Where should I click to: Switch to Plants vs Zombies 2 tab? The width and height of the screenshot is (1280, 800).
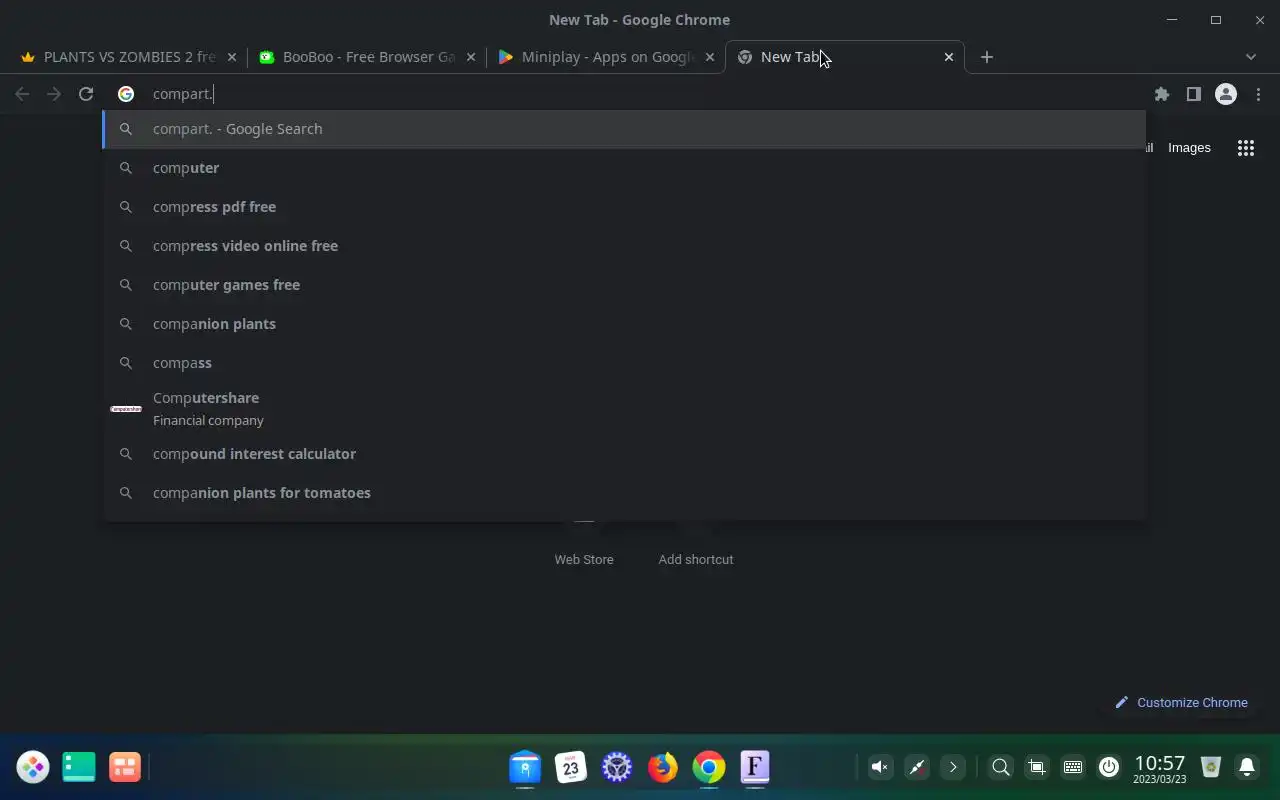coord(128,57)
